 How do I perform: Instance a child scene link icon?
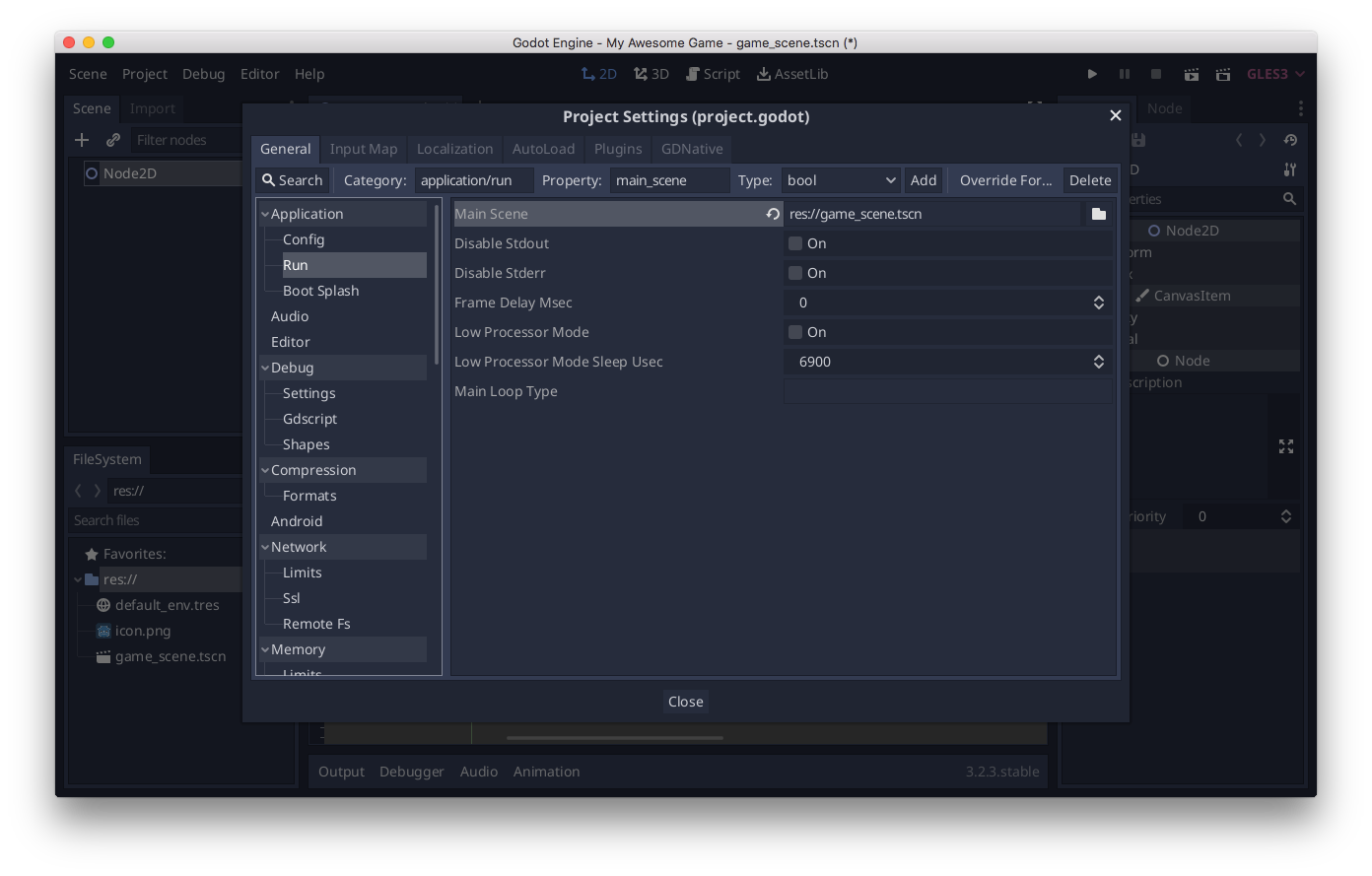113,140
